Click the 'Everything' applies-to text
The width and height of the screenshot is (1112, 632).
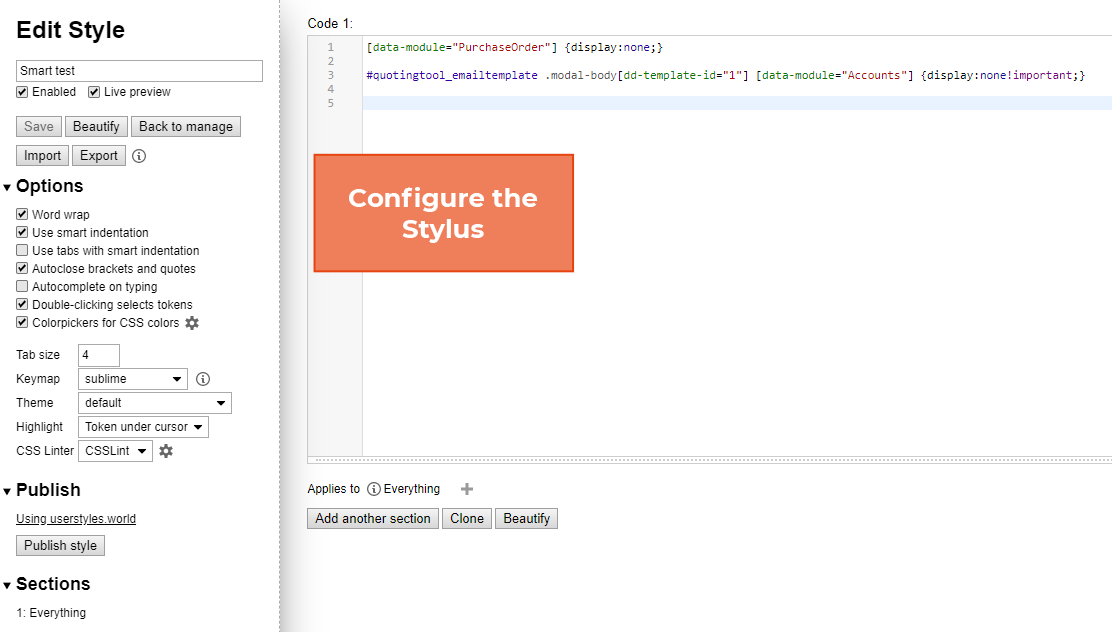click(411, 489)
